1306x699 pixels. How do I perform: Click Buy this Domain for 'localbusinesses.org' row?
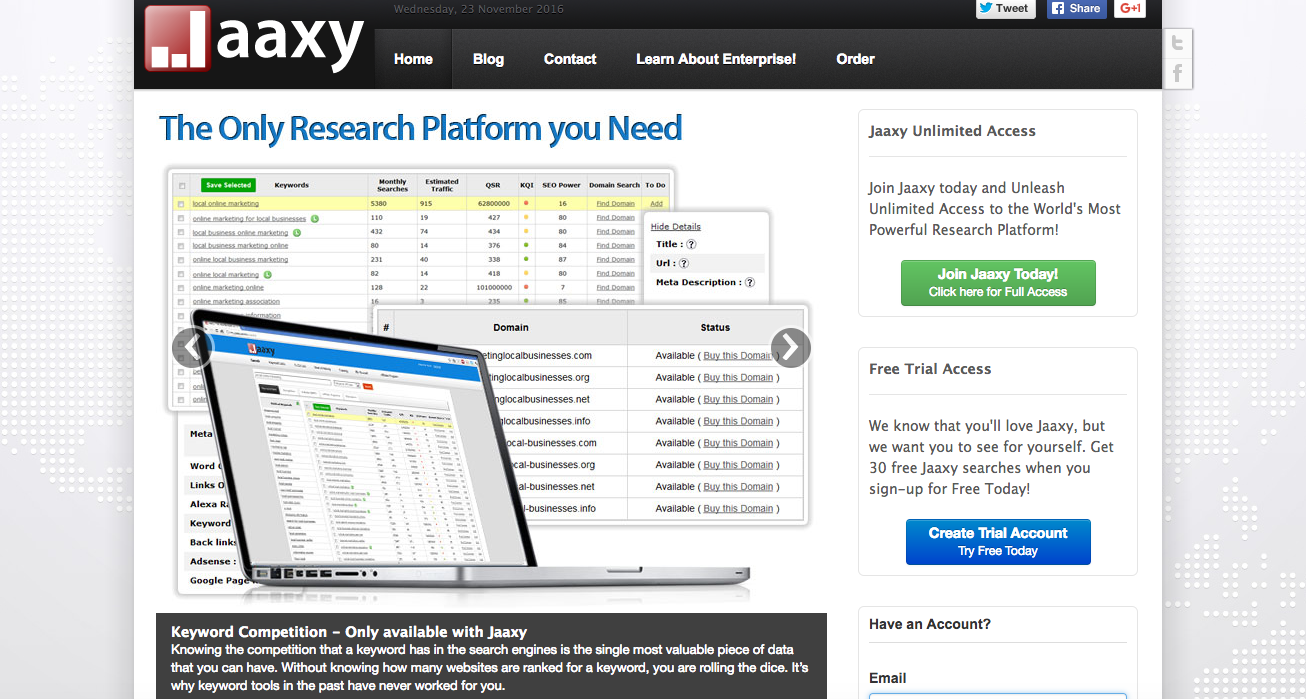click(738, 378)
